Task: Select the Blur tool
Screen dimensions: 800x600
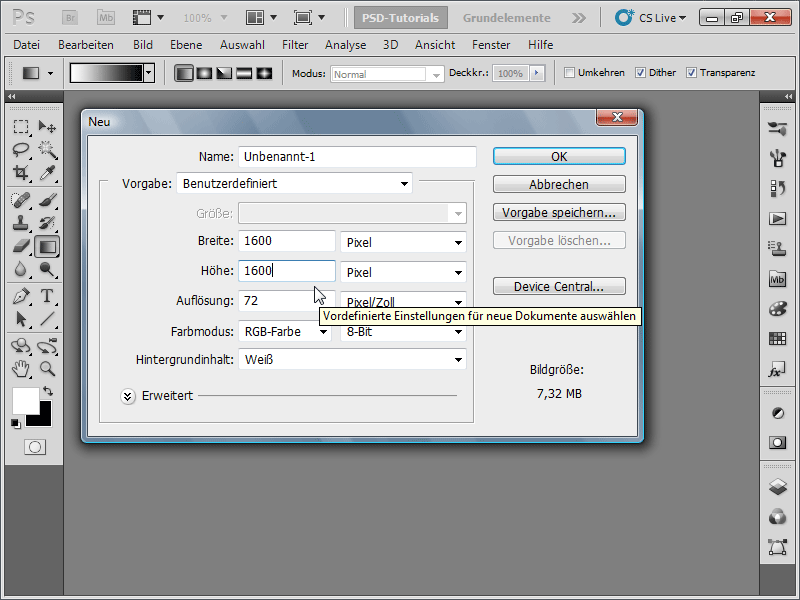Action: click(x=21, y=269)
